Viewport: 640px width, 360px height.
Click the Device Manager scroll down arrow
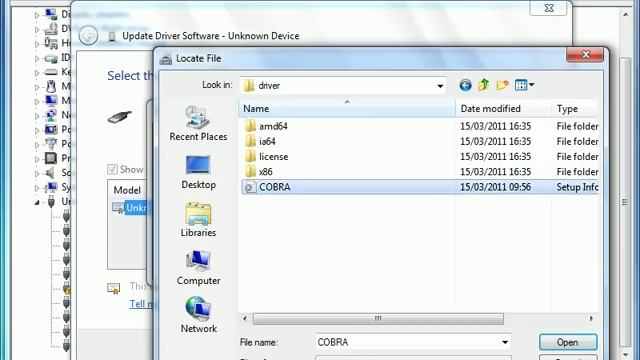point(625,354)
